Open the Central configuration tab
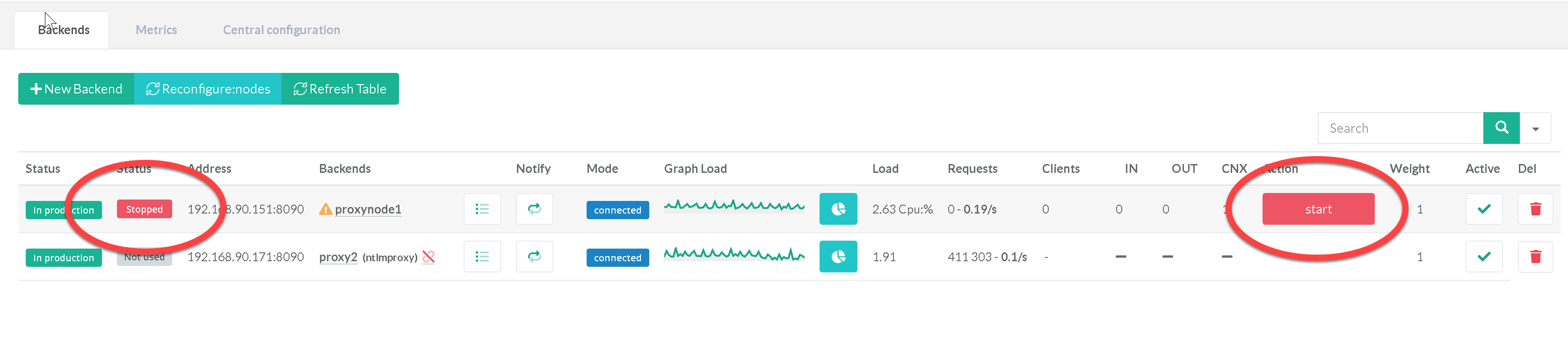 [281, 30]
